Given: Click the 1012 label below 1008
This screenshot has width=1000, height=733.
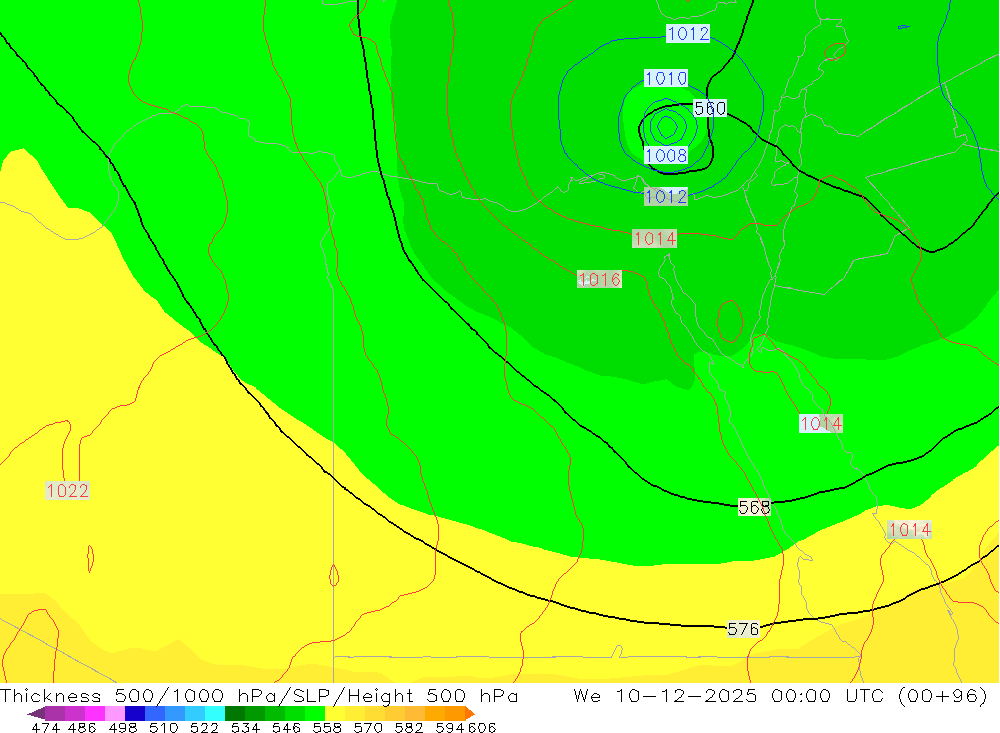Looking at the screenshot, I should (666, 196).
